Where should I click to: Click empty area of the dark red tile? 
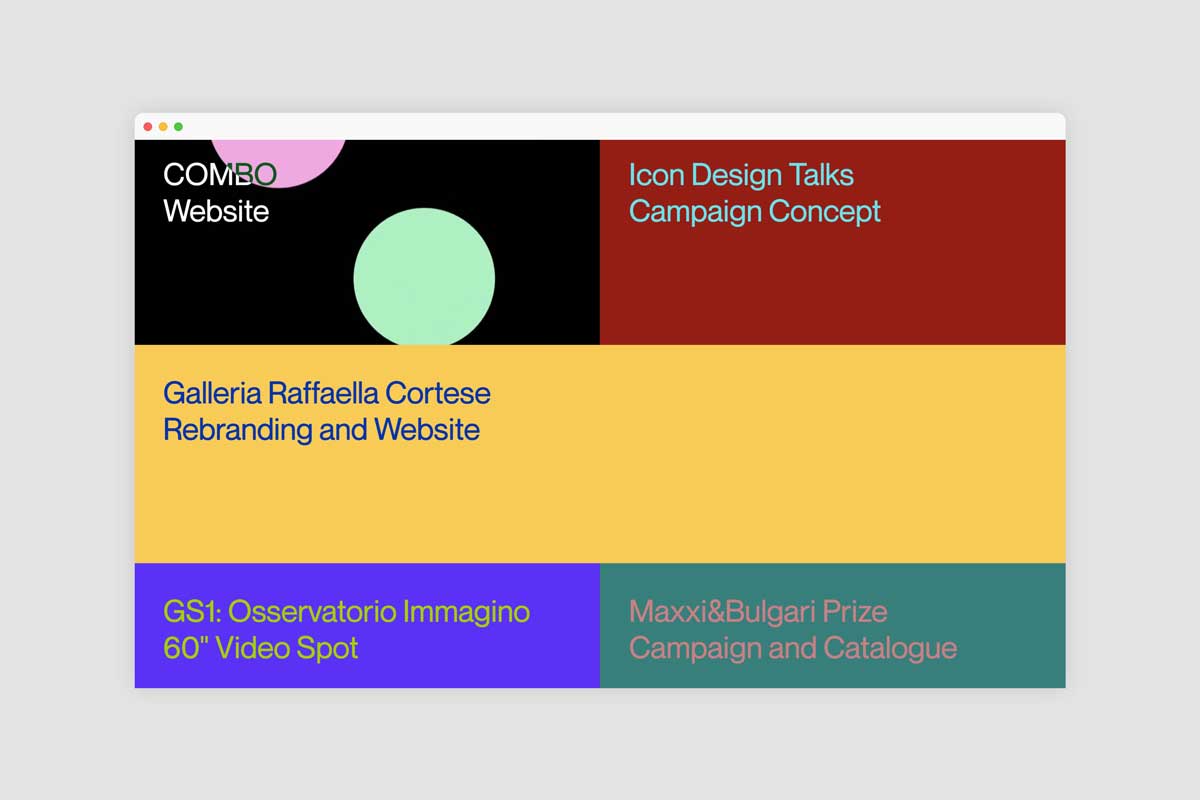point(830,290)
